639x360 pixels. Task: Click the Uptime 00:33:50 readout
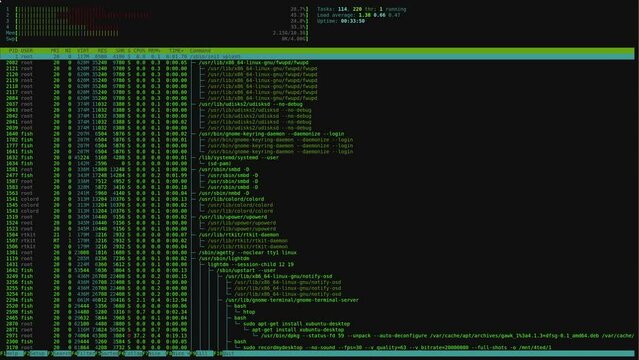tap(341, 21)
